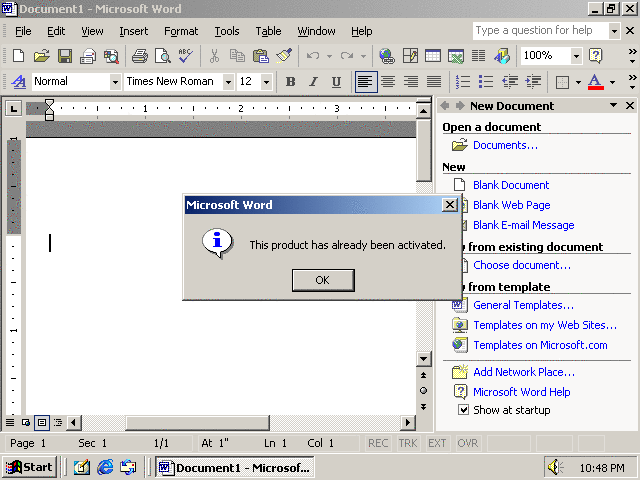The height and width of the screenshot is (480, 640).
Task: Expand the Redo history dropdown arrow
Action: click(363, 56)
